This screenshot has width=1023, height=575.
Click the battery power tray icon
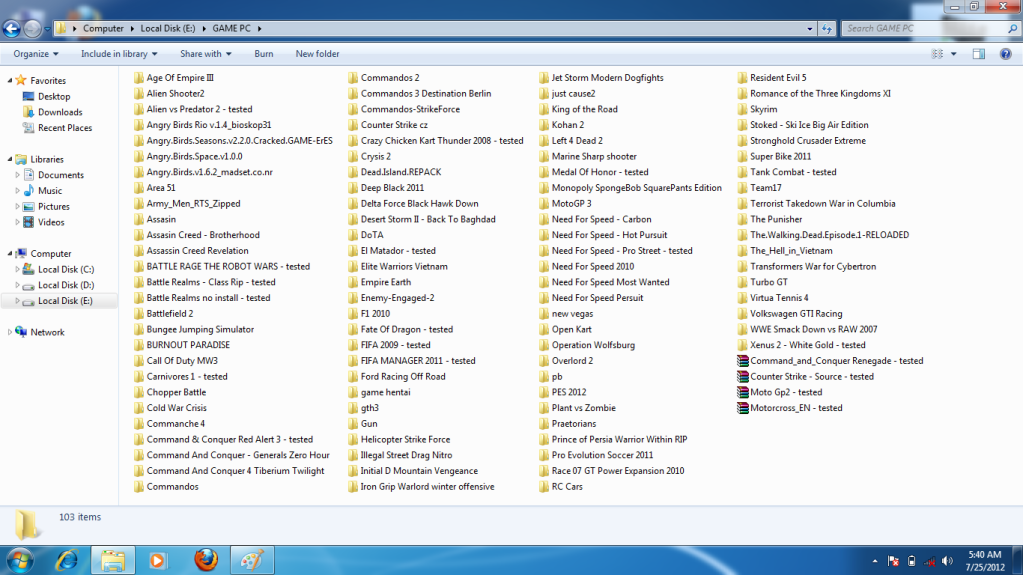(x=911, y=561)
